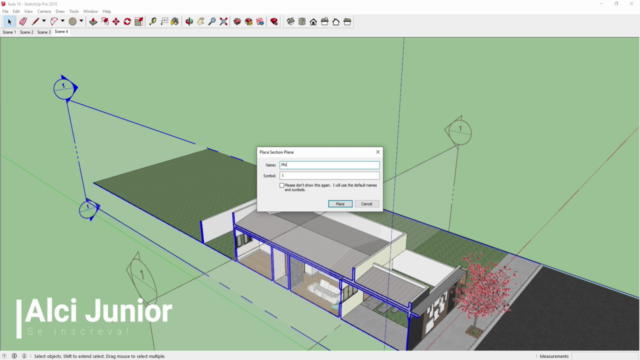Open the Extension Warehouse
The width and height of the screenshot is (640, 360).
[x=249, y=22]
